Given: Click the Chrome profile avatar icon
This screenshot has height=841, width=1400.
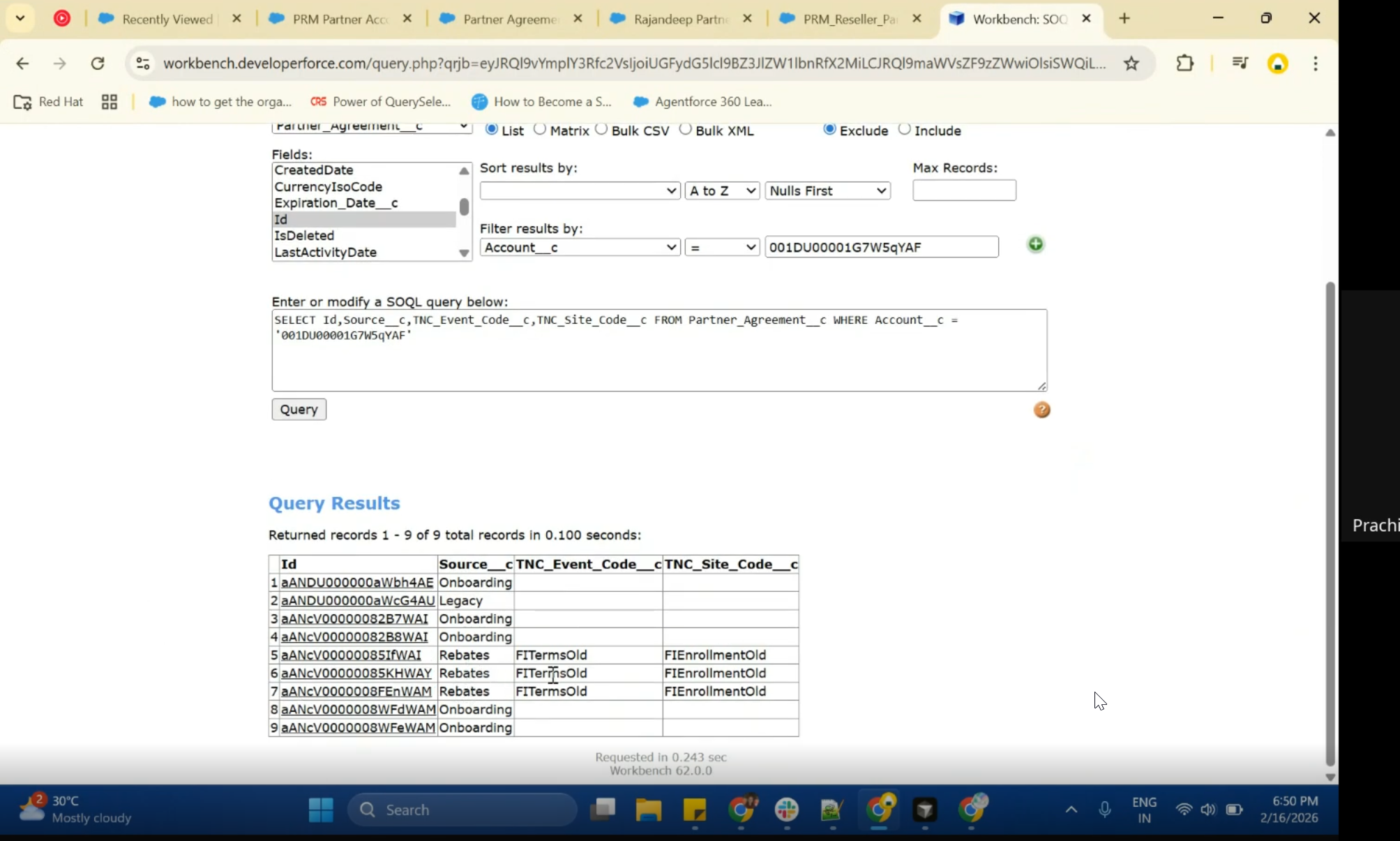Looking at the screenshot, I should [x=1277, y=64].
